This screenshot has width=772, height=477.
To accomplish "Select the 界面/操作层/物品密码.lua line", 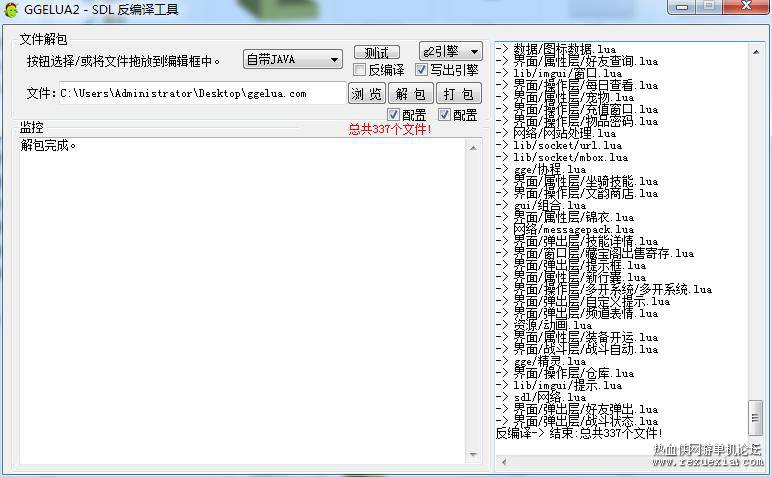I will click(x=577, y=121).
